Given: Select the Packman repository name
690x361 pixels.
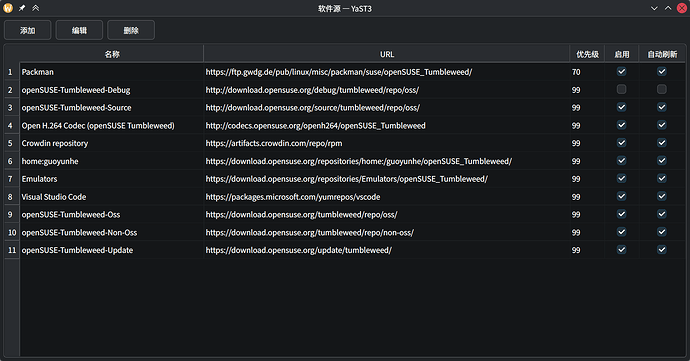Looking at the screenshot, I should pos(112,72).
